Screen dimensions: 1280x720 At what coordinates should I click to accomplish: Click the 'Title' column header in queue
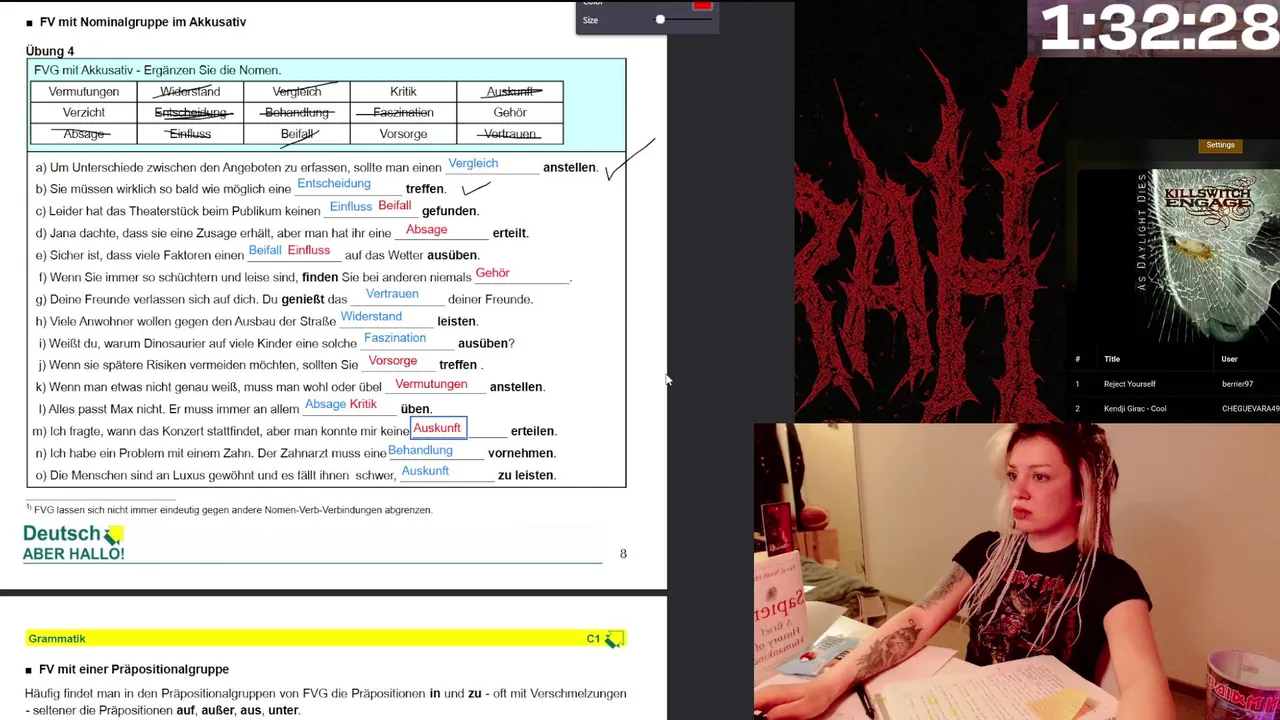pos(1112,359)
